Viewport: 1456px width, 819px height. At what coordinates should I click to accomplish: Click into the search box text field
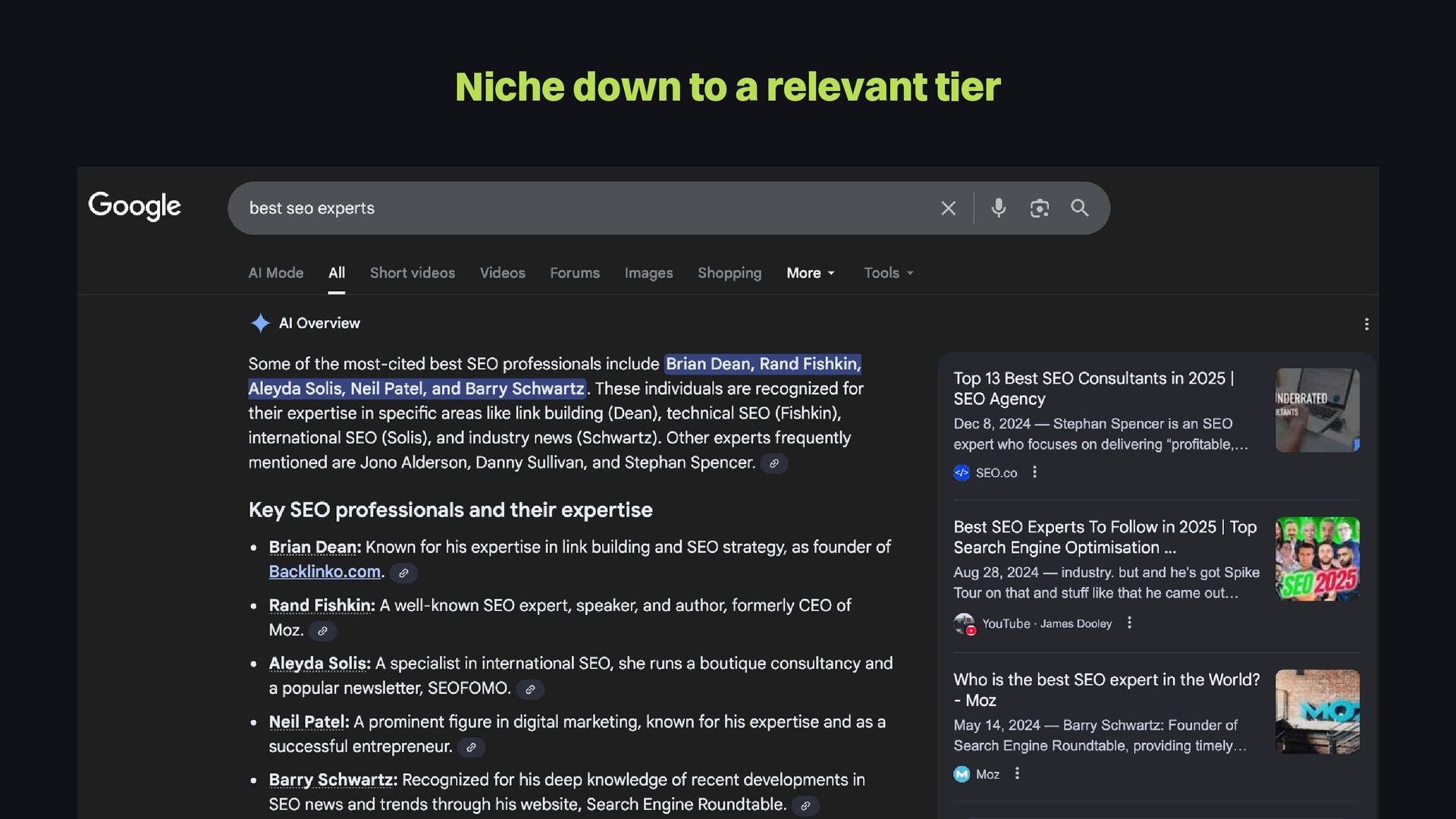(576, 209)
